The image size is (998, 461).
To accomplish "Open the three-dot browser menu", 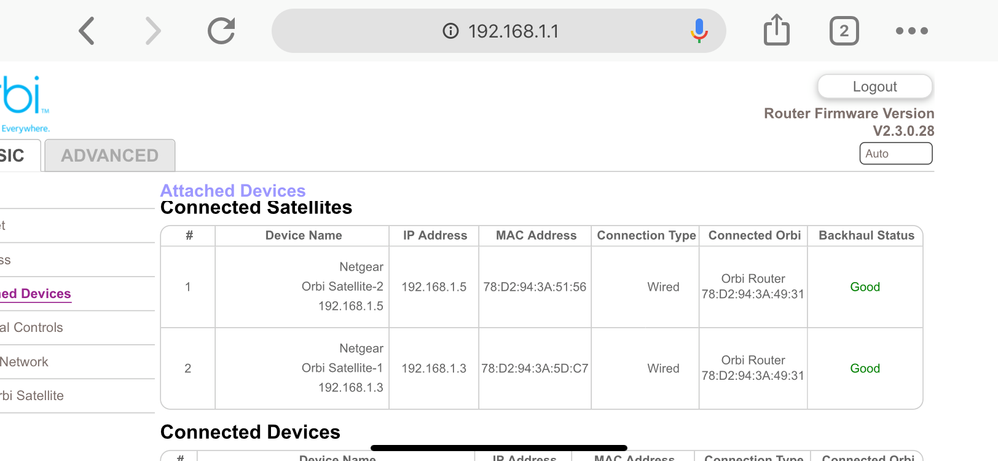I will (911, 31).
